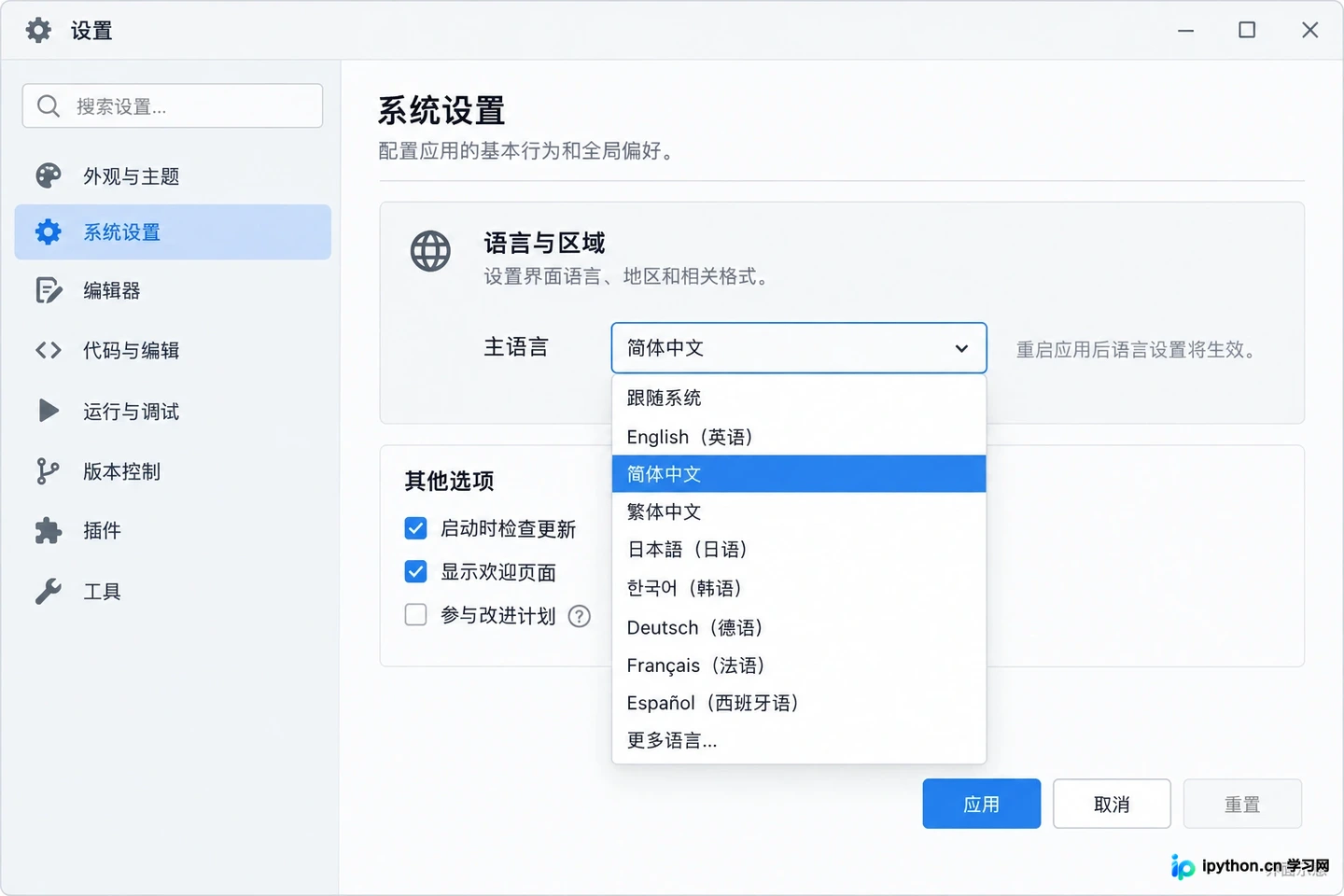Click the globe icon in 语言与区域

tap(430, 251)
